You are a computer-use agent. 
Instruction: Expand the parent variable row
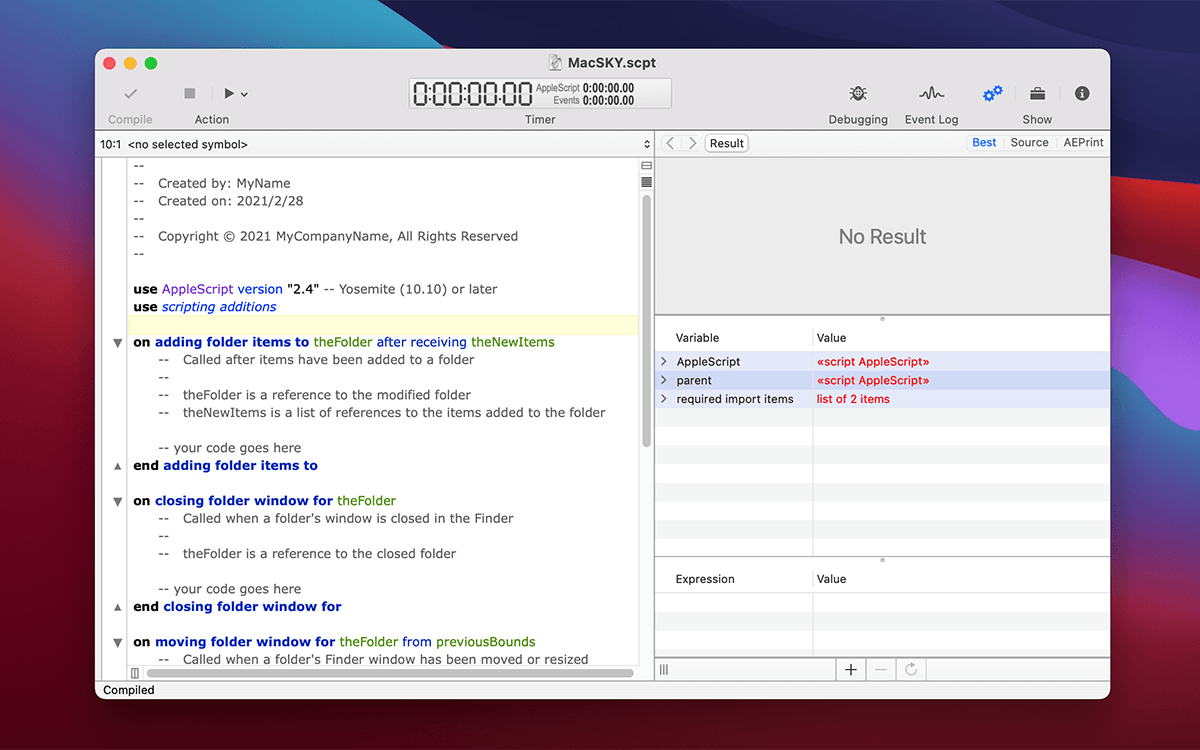click(664, 380)
